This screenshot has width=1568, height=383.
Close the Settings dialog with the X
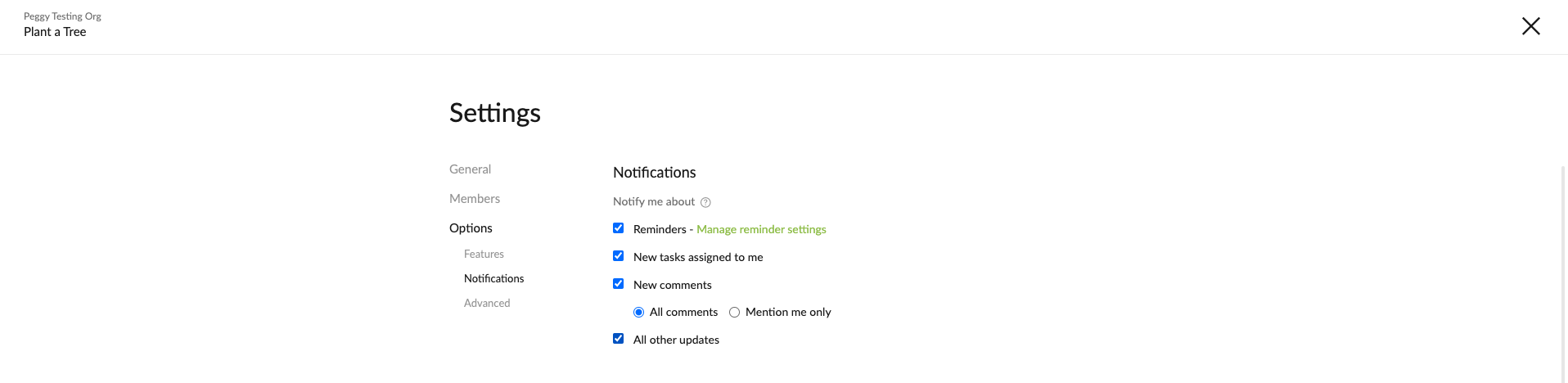pyautogui.click(x=1530, y=26)
